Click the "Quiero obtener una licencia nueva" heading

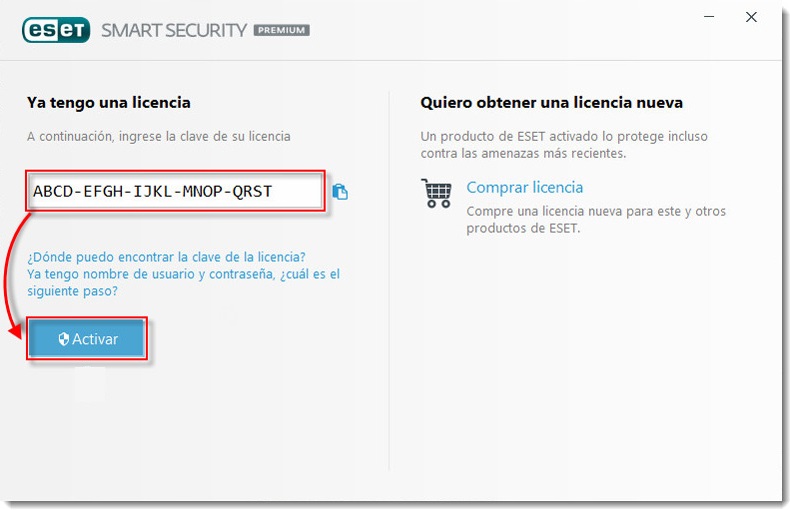[551, 102]
